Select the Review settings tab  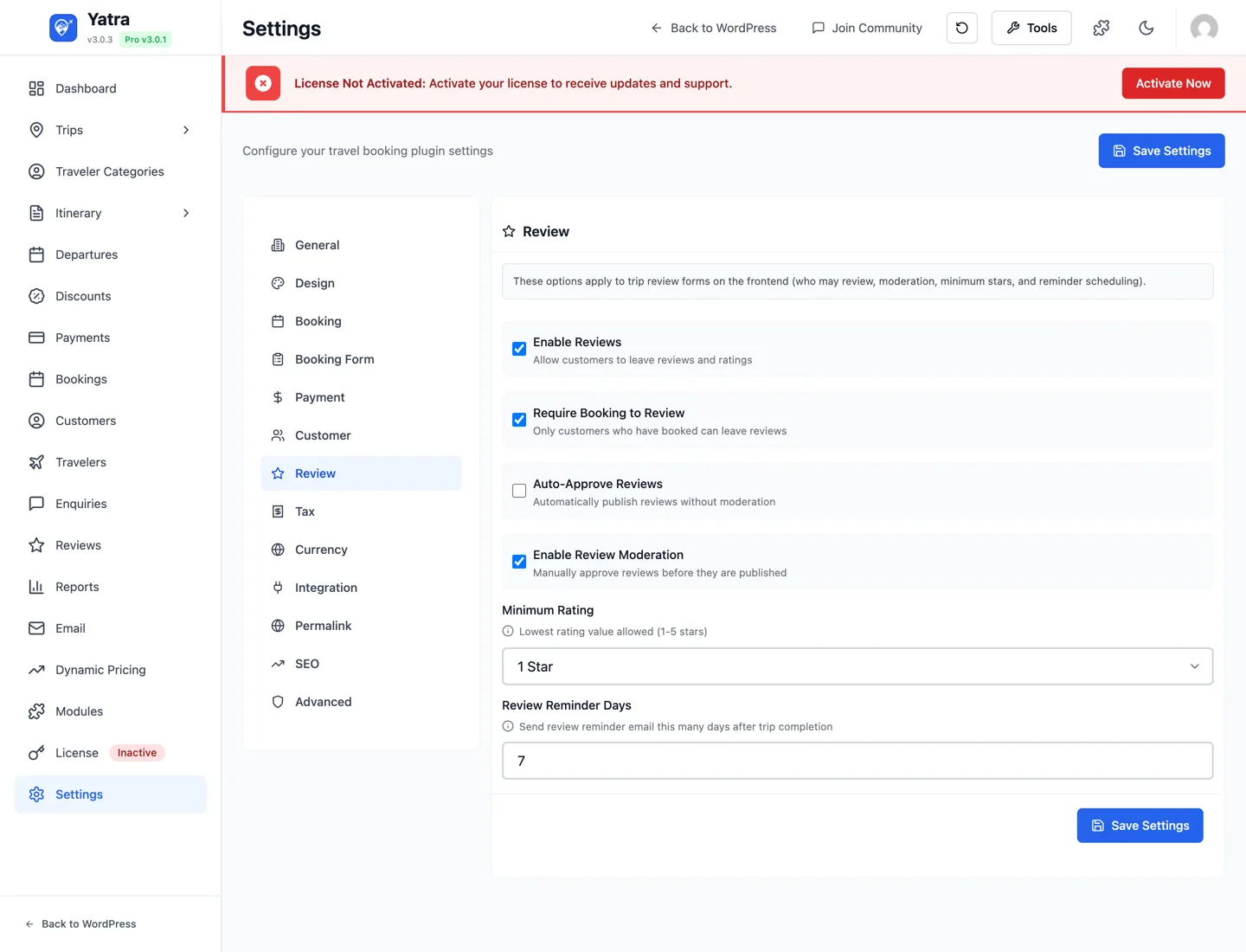click(361, 473)
